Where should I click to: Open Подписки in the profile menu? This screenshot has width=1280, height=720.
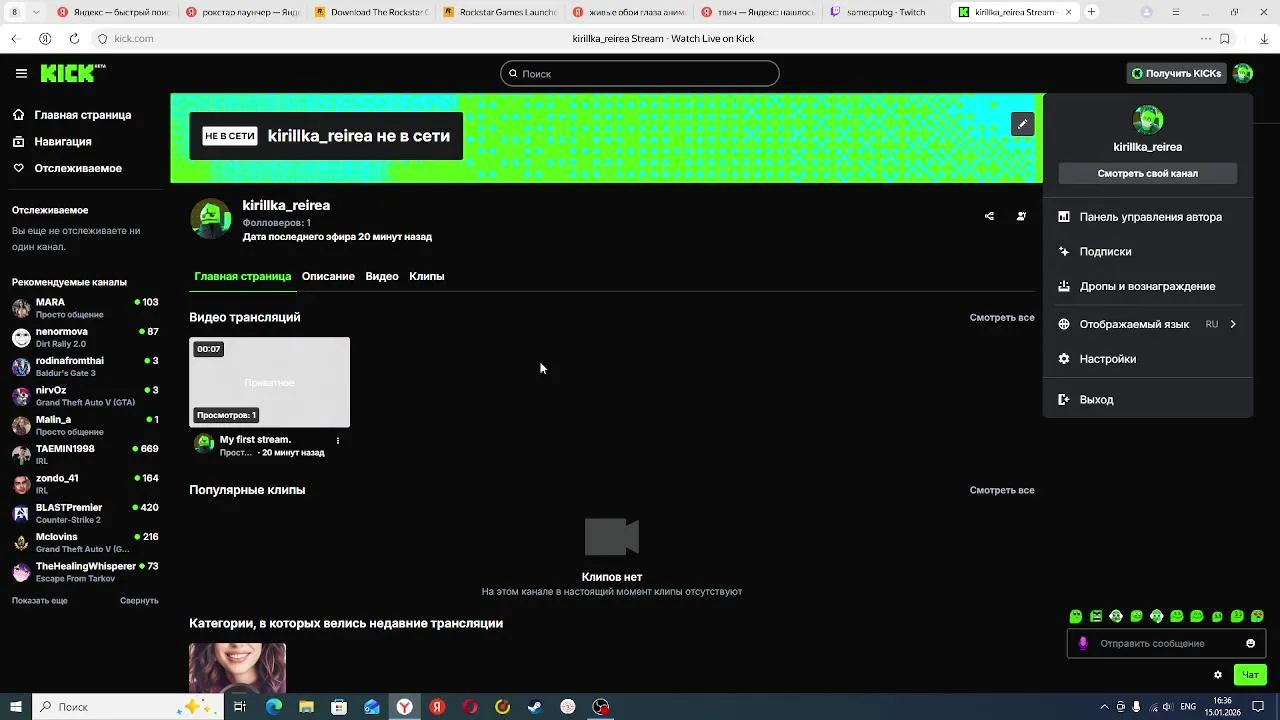coord(1148,252)
